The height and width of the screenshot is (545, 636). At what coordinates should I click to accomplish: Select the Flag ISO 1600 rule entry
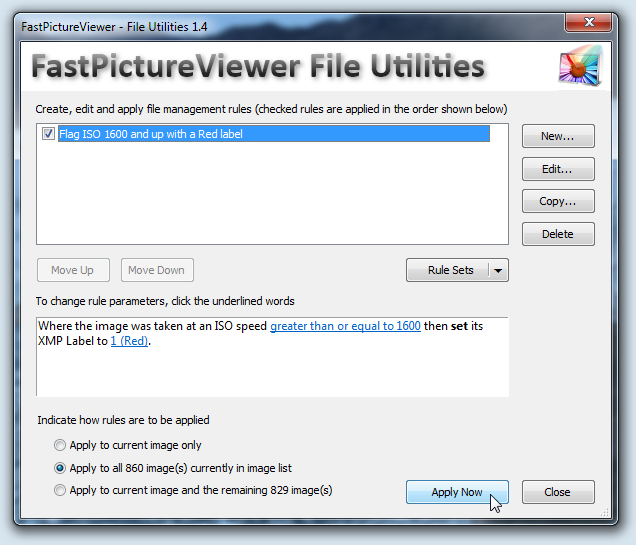point(274,134)
